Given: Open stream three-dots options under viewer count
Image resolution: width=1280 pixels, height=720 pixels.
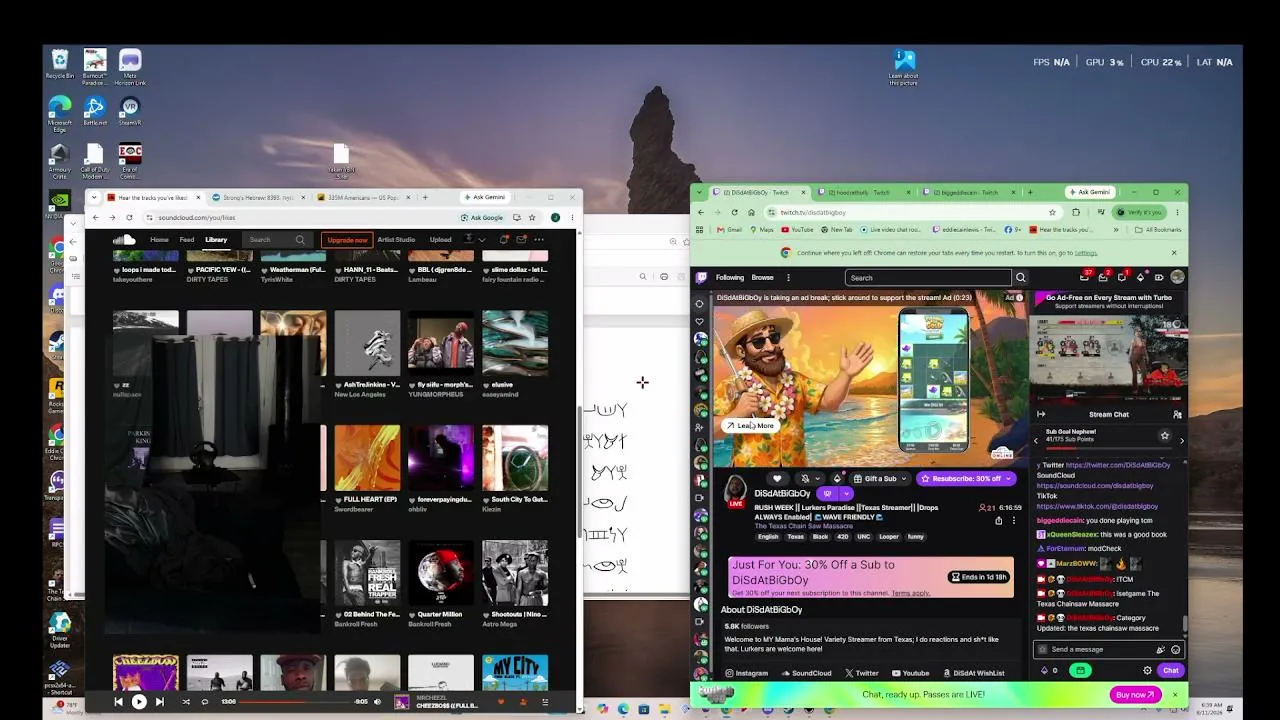Looking at the screenshot, I should coord(1014,520).
